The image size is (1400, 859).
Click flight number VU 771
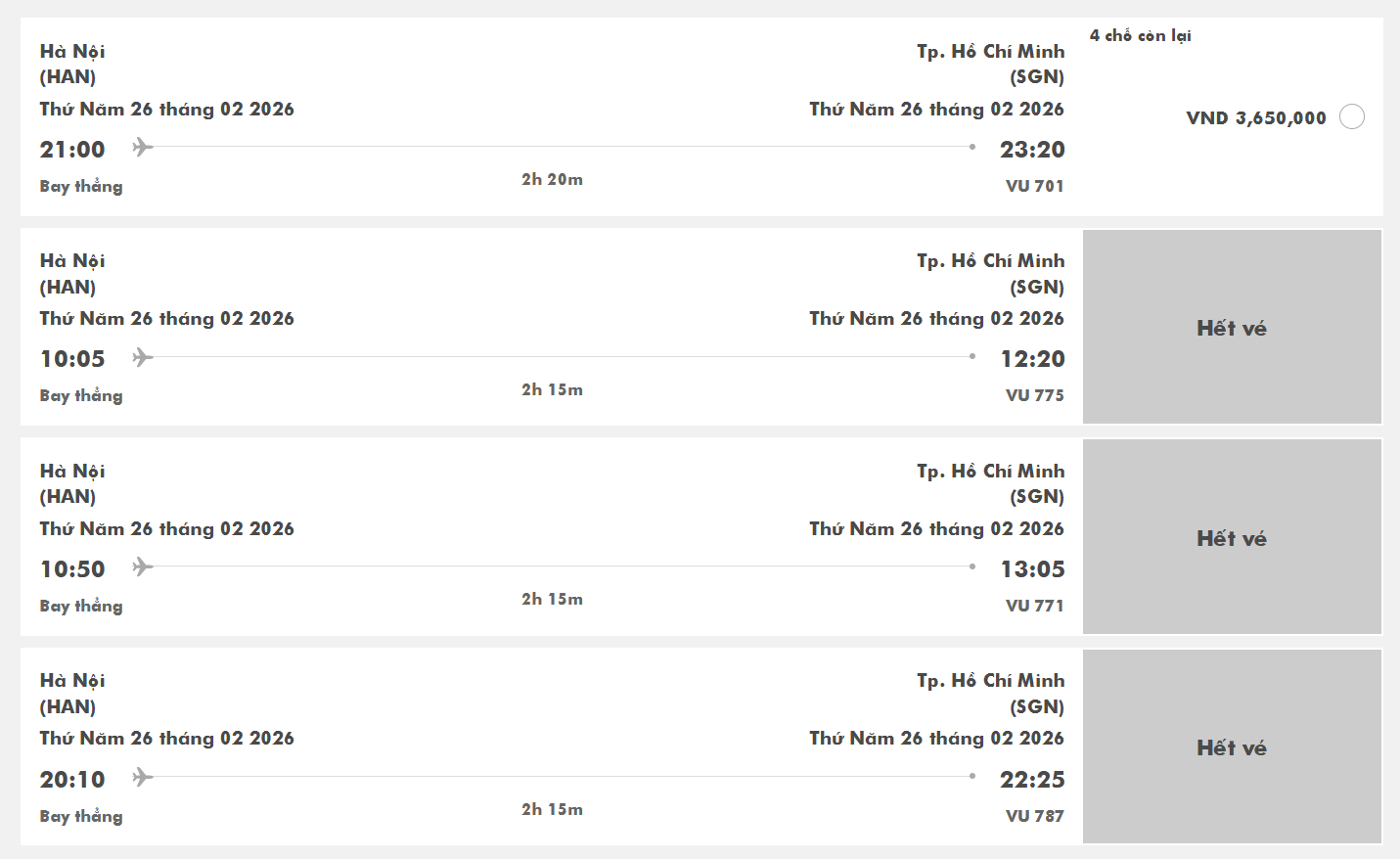[1034, 606]
